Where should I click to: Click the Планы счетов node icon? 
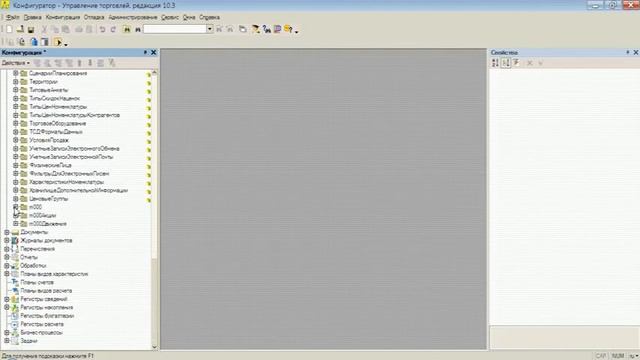click(15, 282)
